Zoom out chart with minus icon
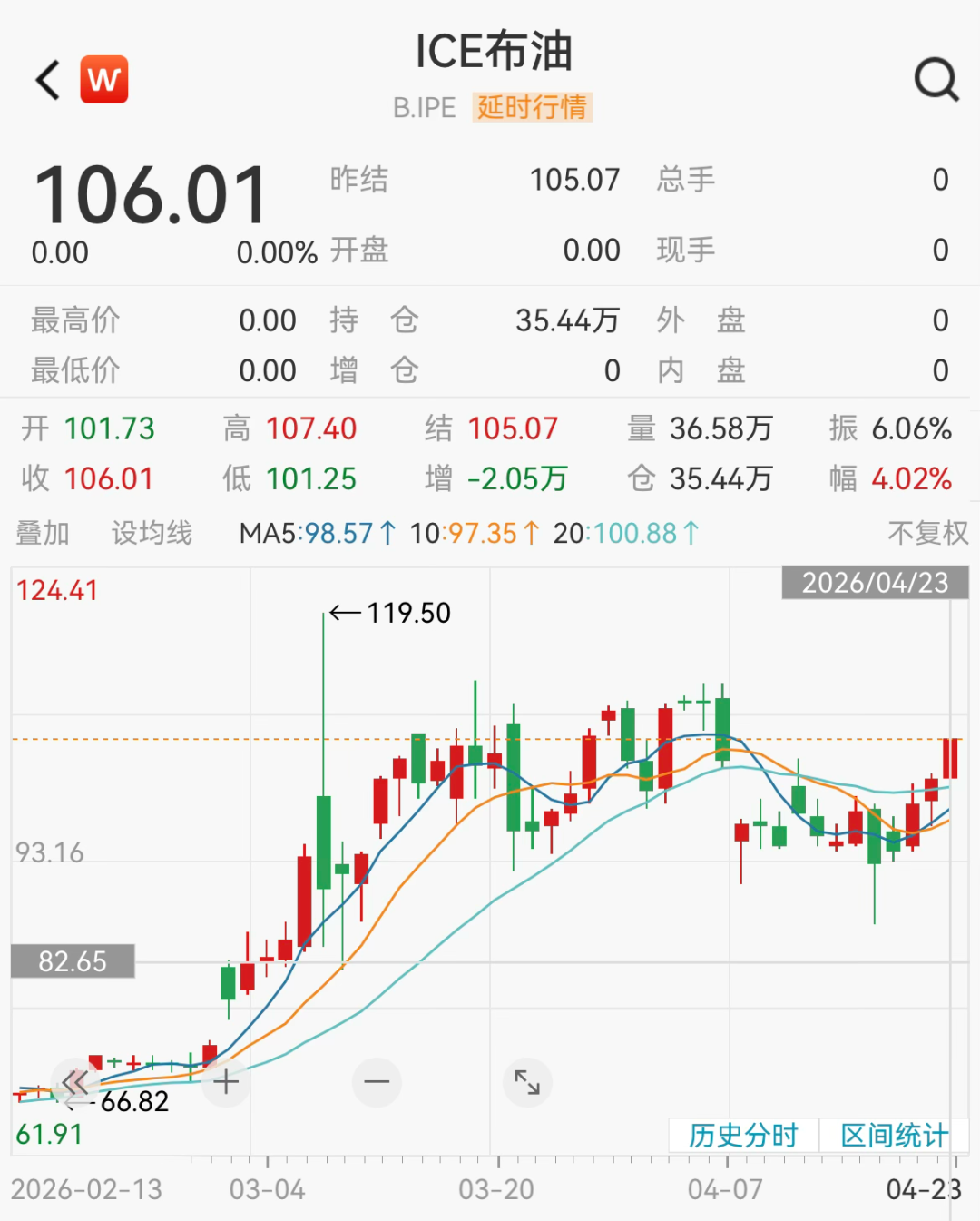This screenshot has height=1221, width=980. pos(377,1081)
